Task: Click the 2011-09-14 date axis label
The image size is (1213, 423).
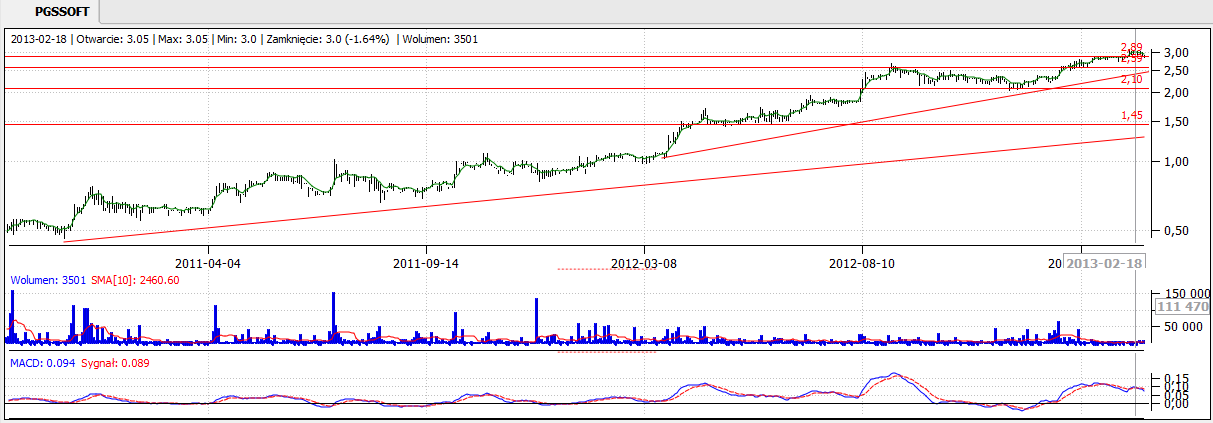Action: 426,264
